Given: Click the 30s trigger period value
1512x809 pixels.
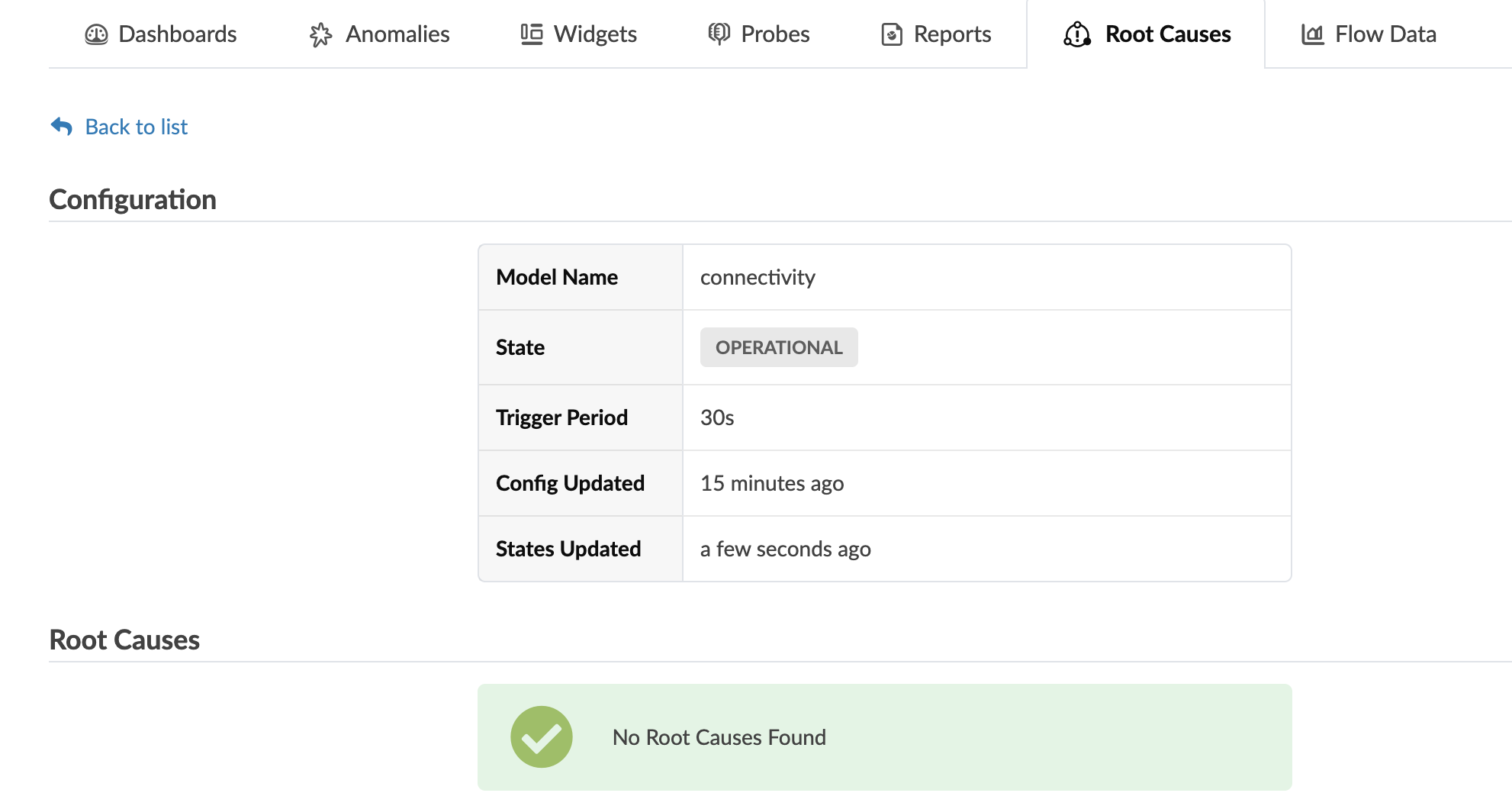Looking at the screenshot, I should pyautogui.click(x=717, y=417).
